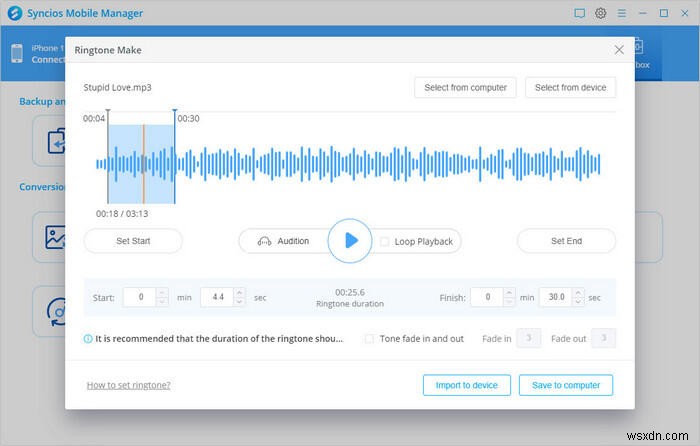
Task: Click the Ringtone Make dialog title
Action: (x=108, y=50)
